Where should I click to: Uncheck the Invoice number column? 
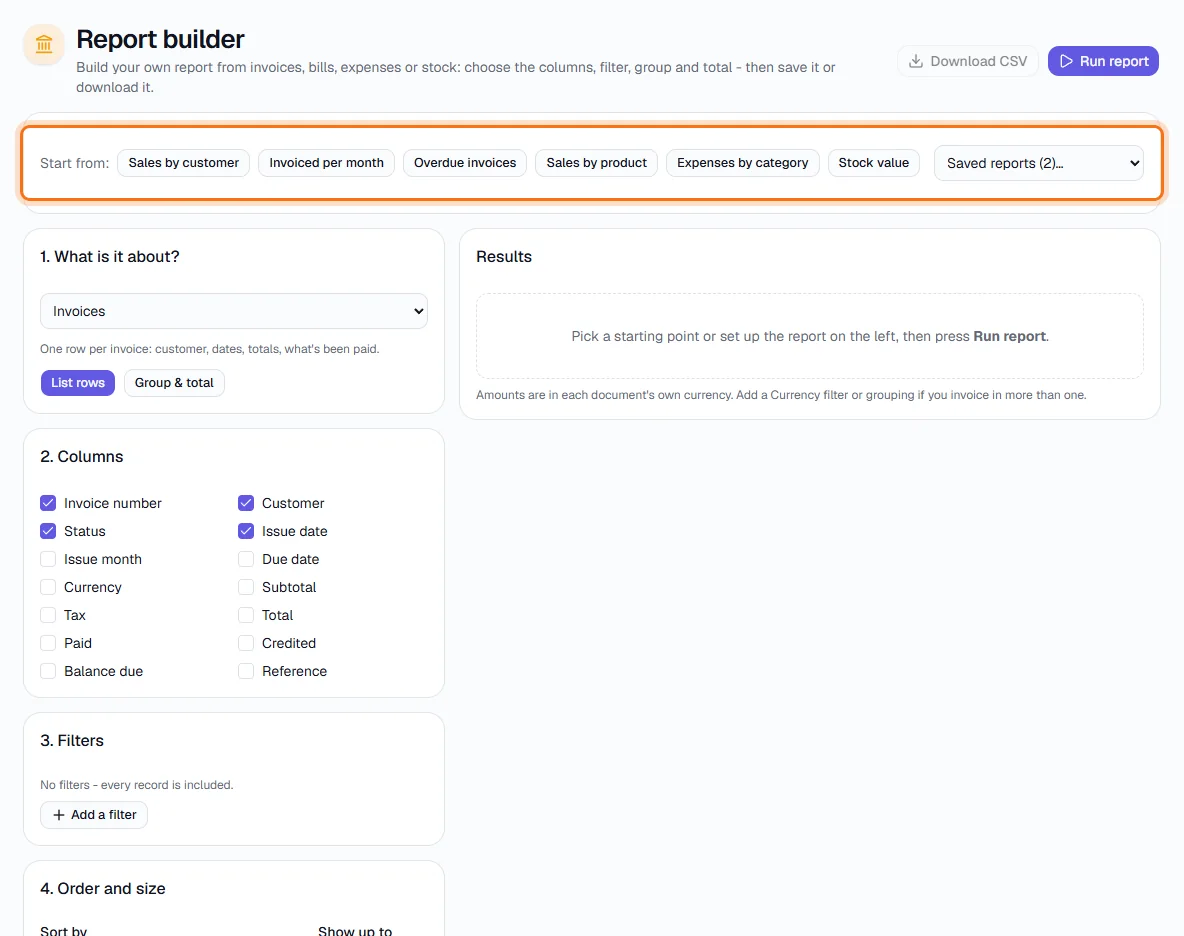48,503
